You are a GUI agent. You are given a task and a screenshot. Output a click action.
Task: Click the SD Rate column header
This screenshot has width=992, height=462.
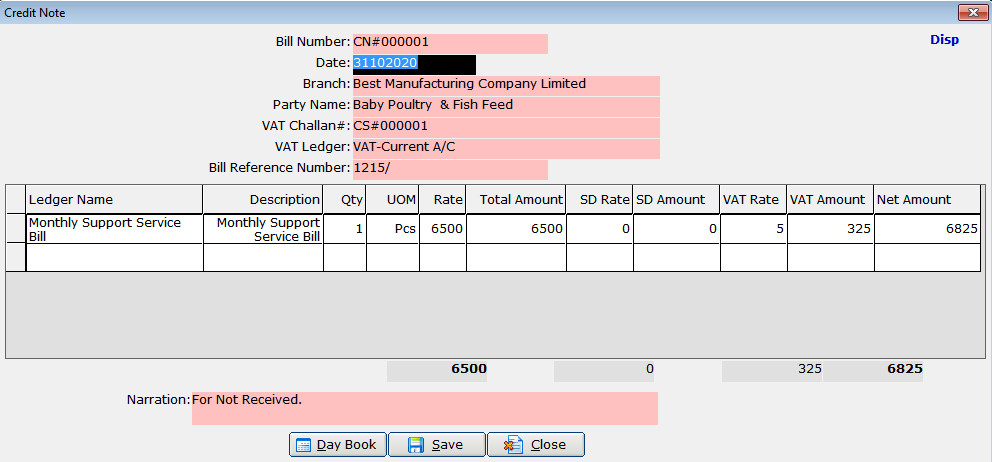(x=600, y=200)
